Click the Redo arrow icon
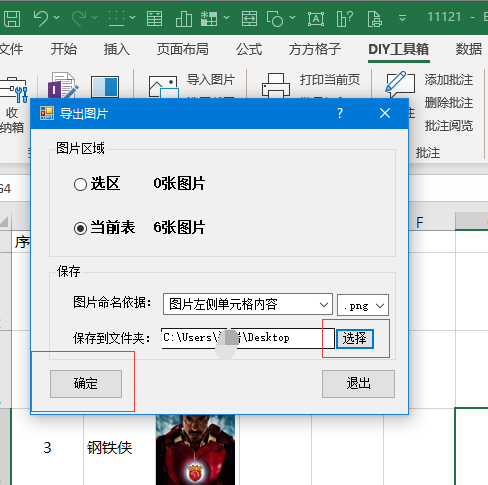This screenshot has height=485, width=488. click(79, 18)
